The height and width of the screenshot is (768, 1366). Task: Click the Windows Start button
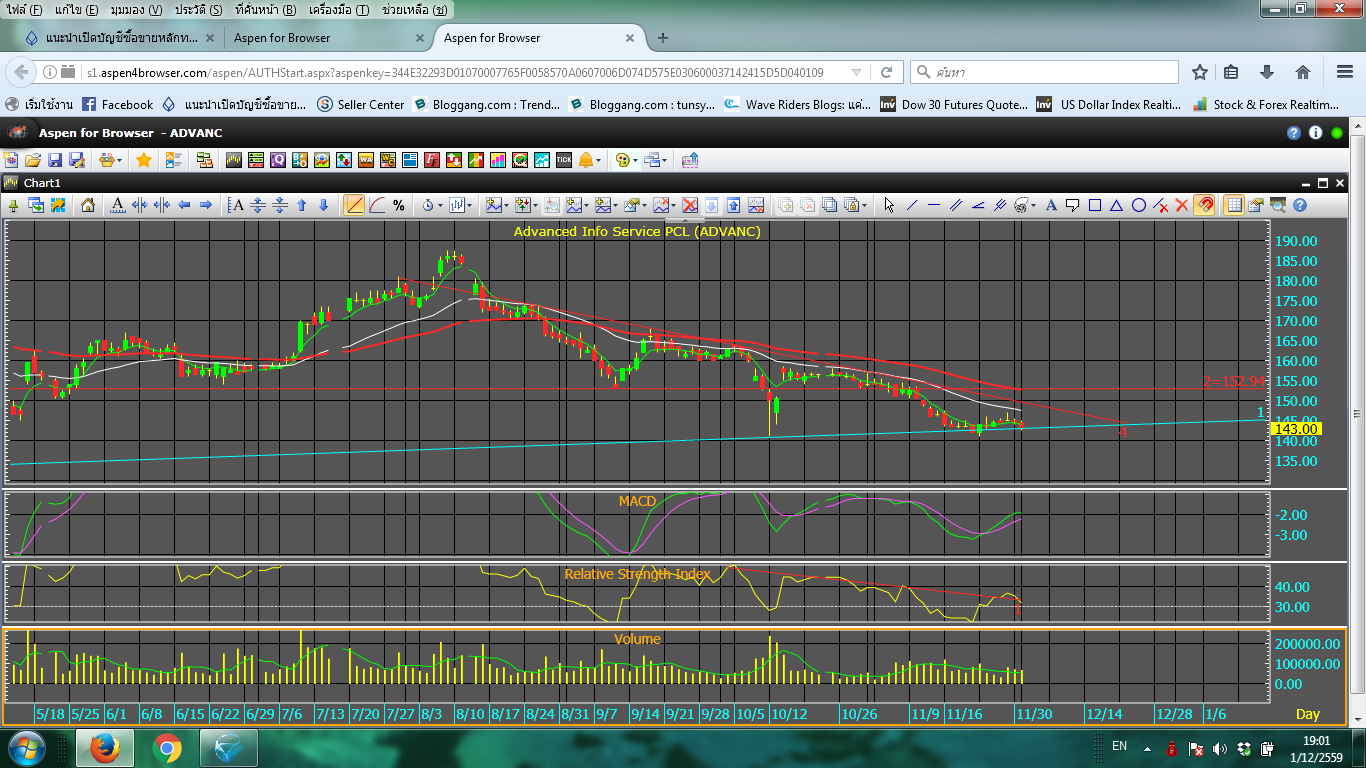coord(26,748)
